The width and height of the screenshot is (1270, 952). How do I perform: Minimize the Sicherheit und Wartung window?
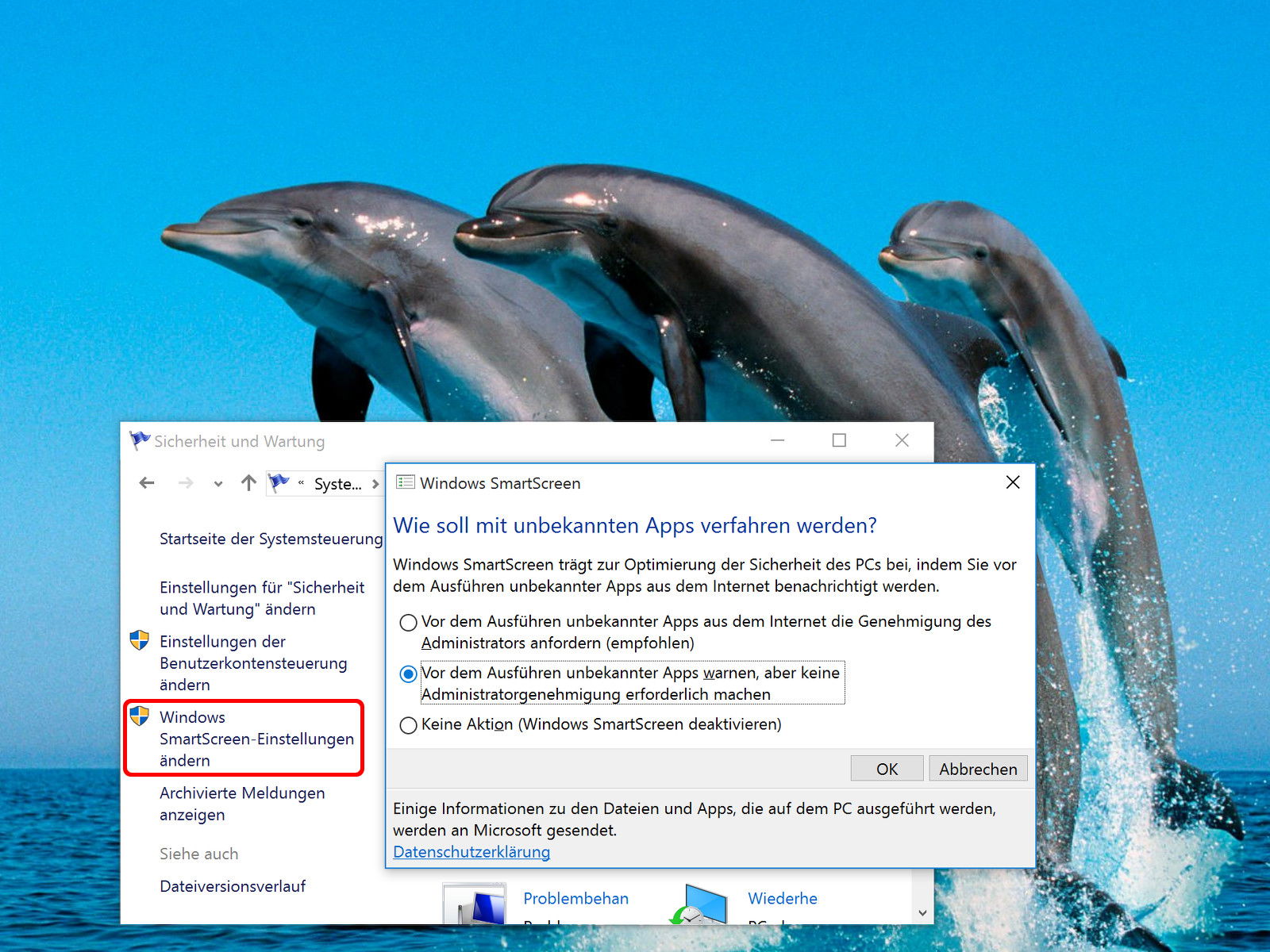tap(778, 440)
